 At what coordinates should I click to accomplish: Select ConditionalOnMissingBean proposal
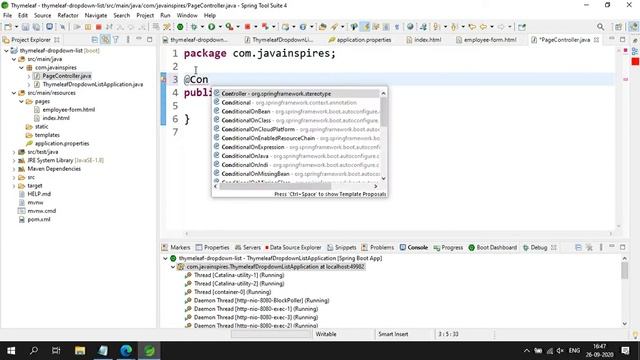tap(296, 174)
